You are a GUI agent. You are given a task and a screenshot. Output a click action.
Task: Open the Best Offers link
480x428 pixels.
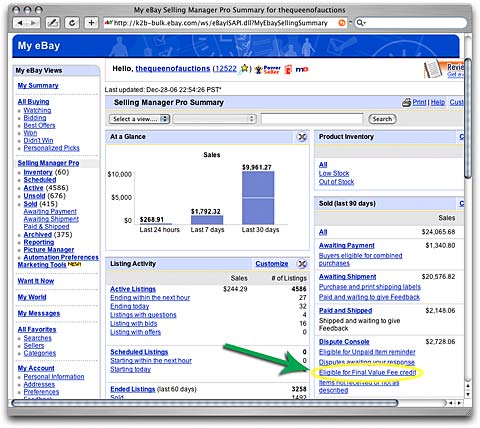[x=39, y=126]
